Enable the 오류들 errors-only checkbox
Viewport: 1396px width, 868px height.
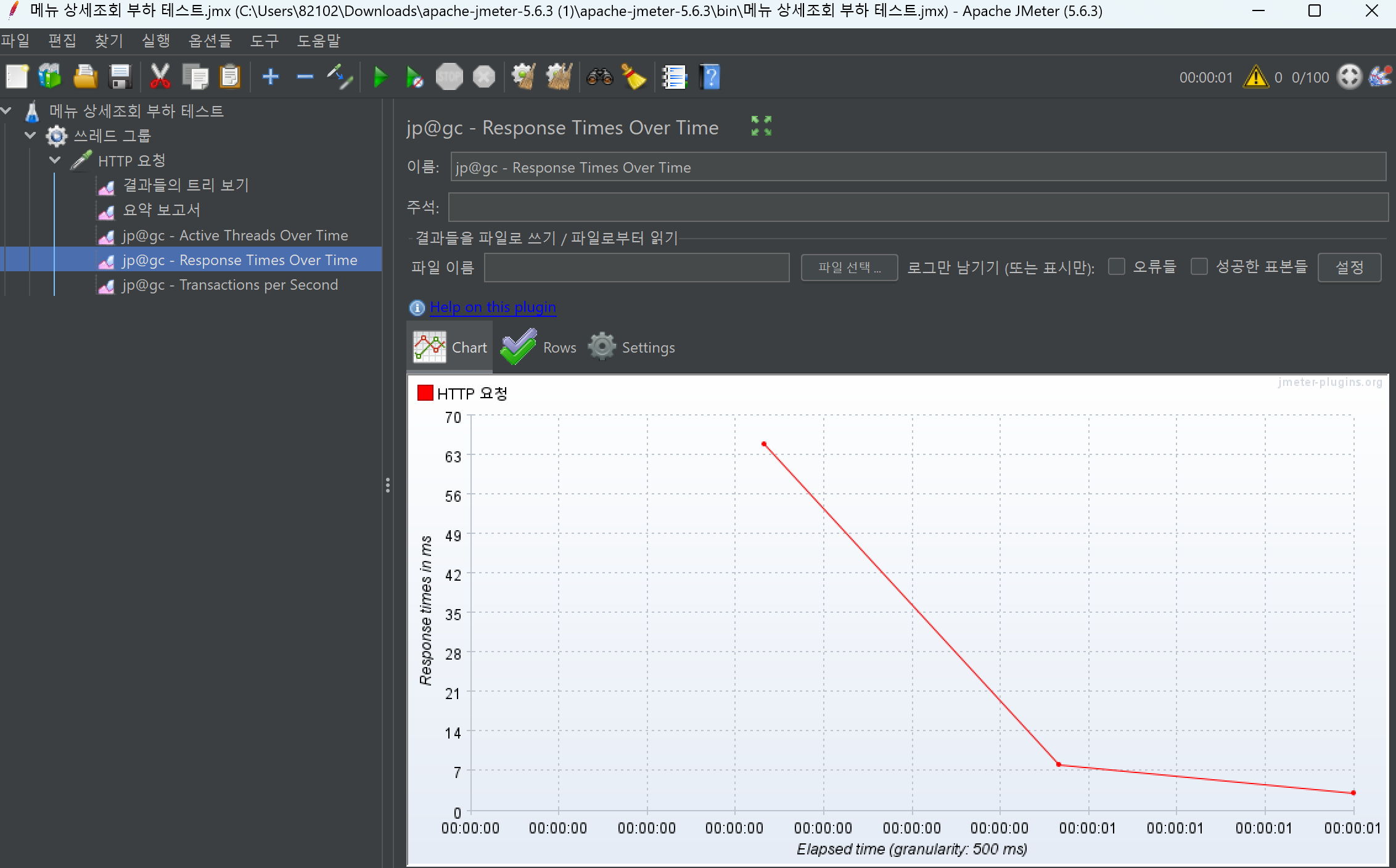click(1116, 267)
